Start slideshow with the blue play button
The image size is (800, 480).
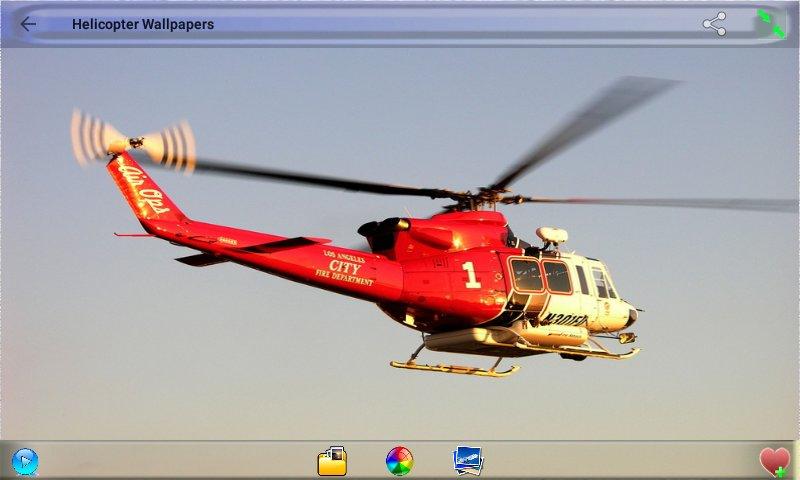25,462
